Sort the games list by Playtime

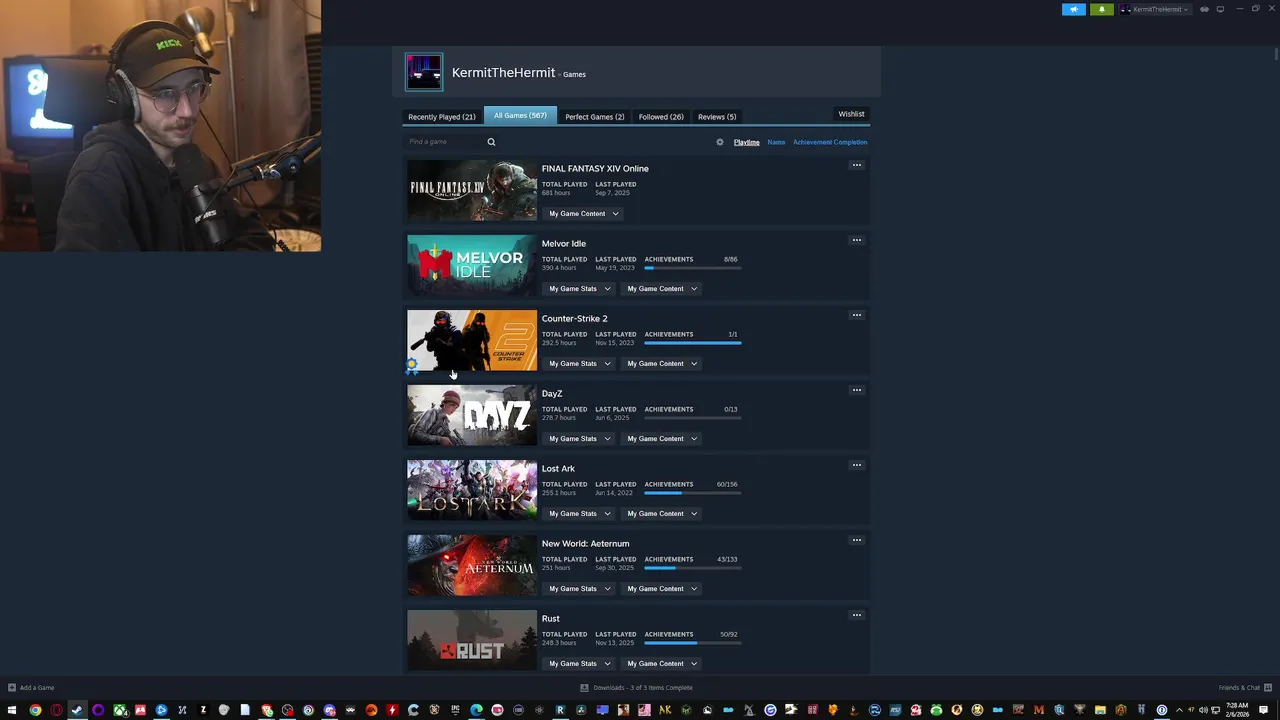tap(746, 142)
